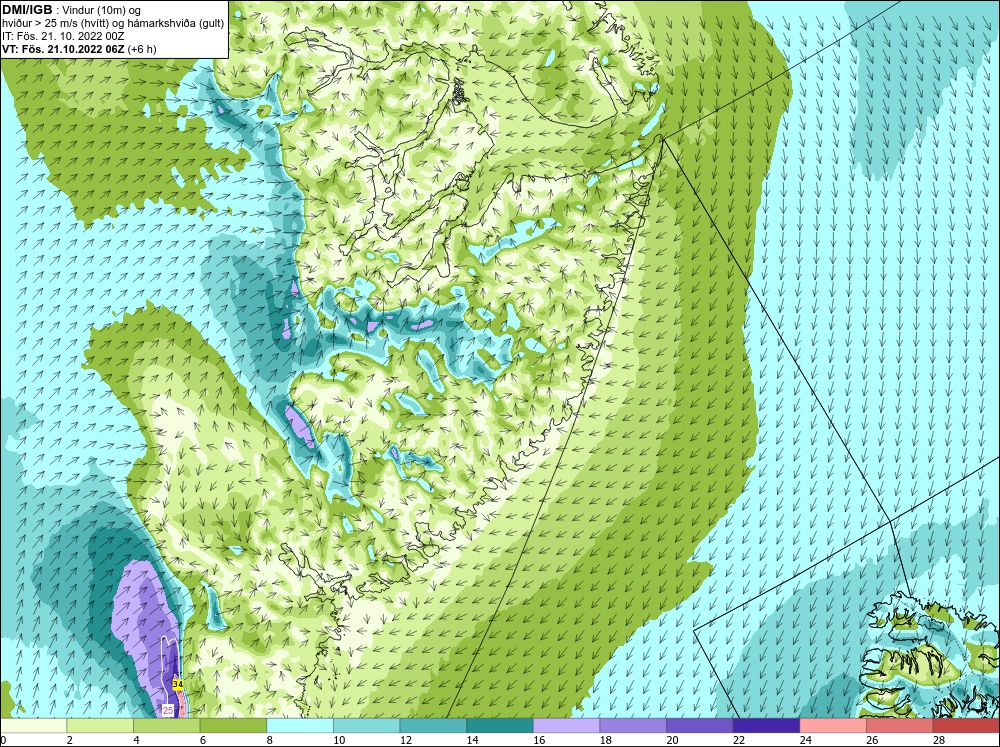Click the "DMI/IGB" title text
Viewport: 1000px width, 747px height.
pos(27,10)
